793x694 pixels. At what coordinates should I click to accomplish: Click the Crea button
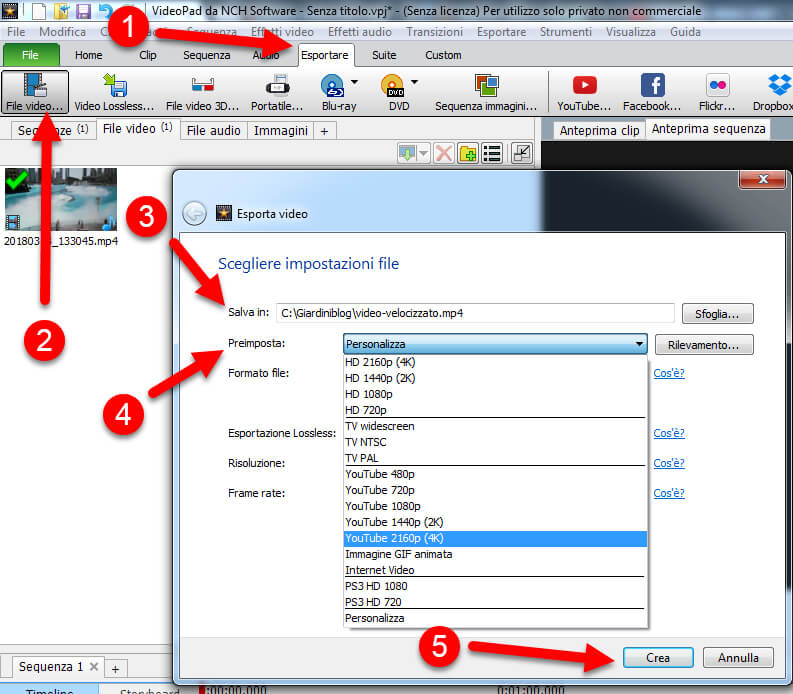click(x=658, y=658)
